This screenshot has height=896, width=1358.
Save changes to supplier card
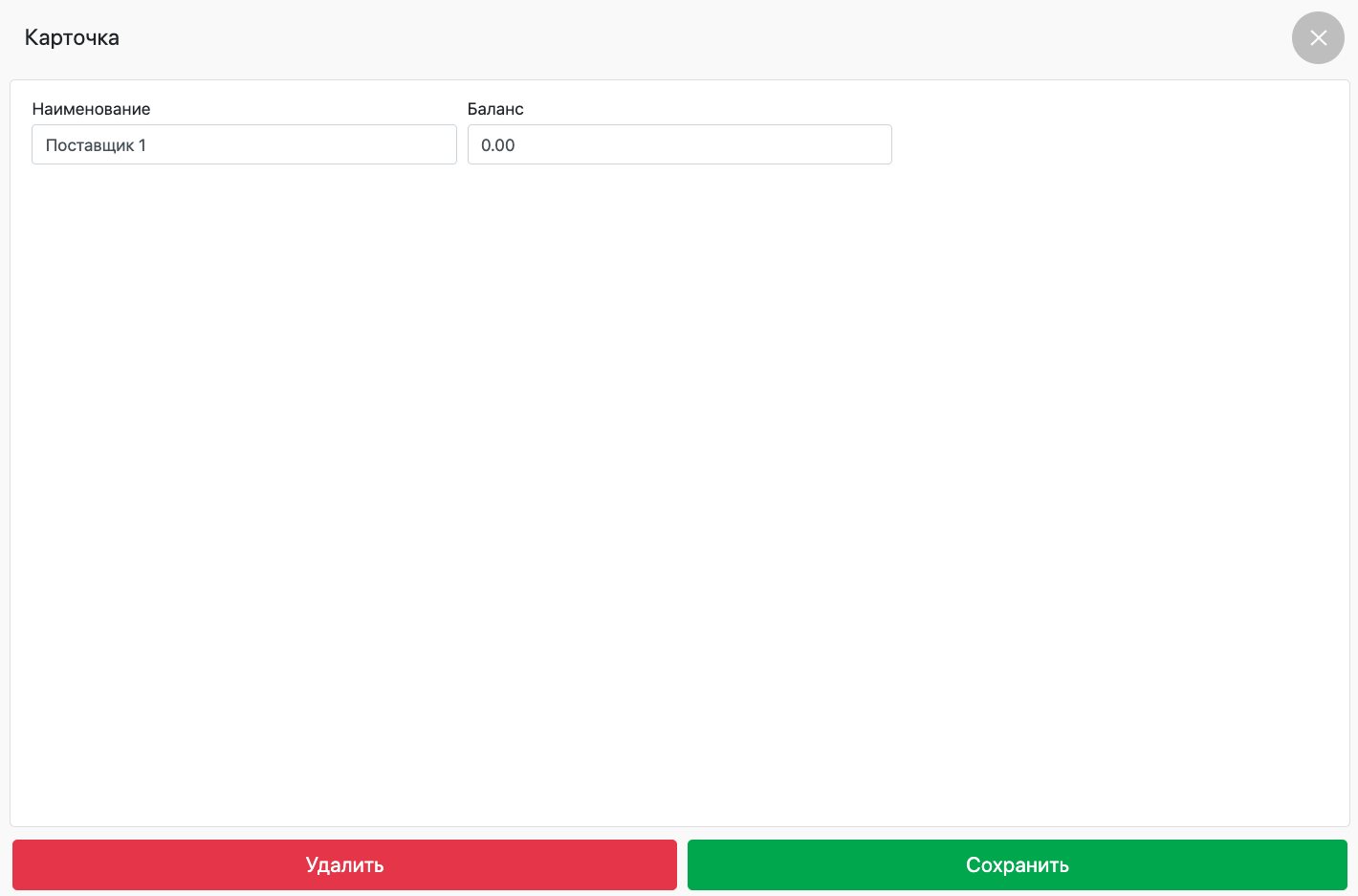[x=1017, y=864]
